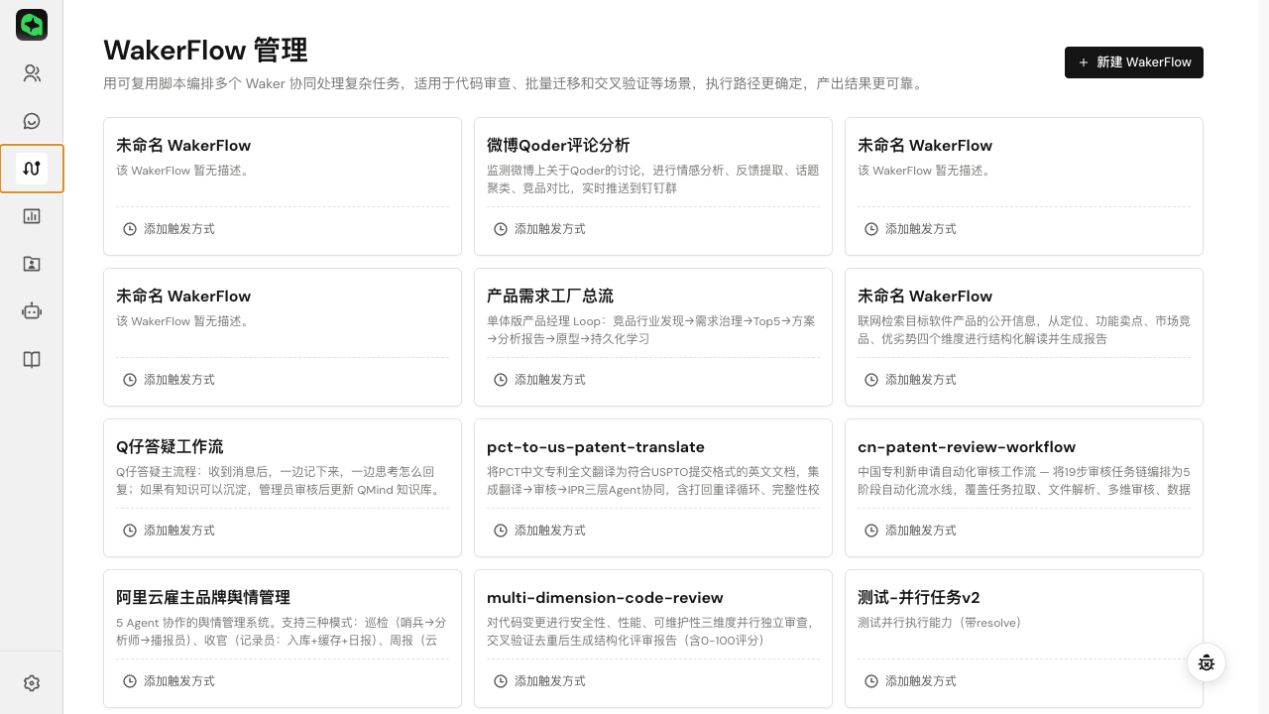1269x714 pixels.
Task: Open the Q仔答疑工作流 card title
Action: 169,447
